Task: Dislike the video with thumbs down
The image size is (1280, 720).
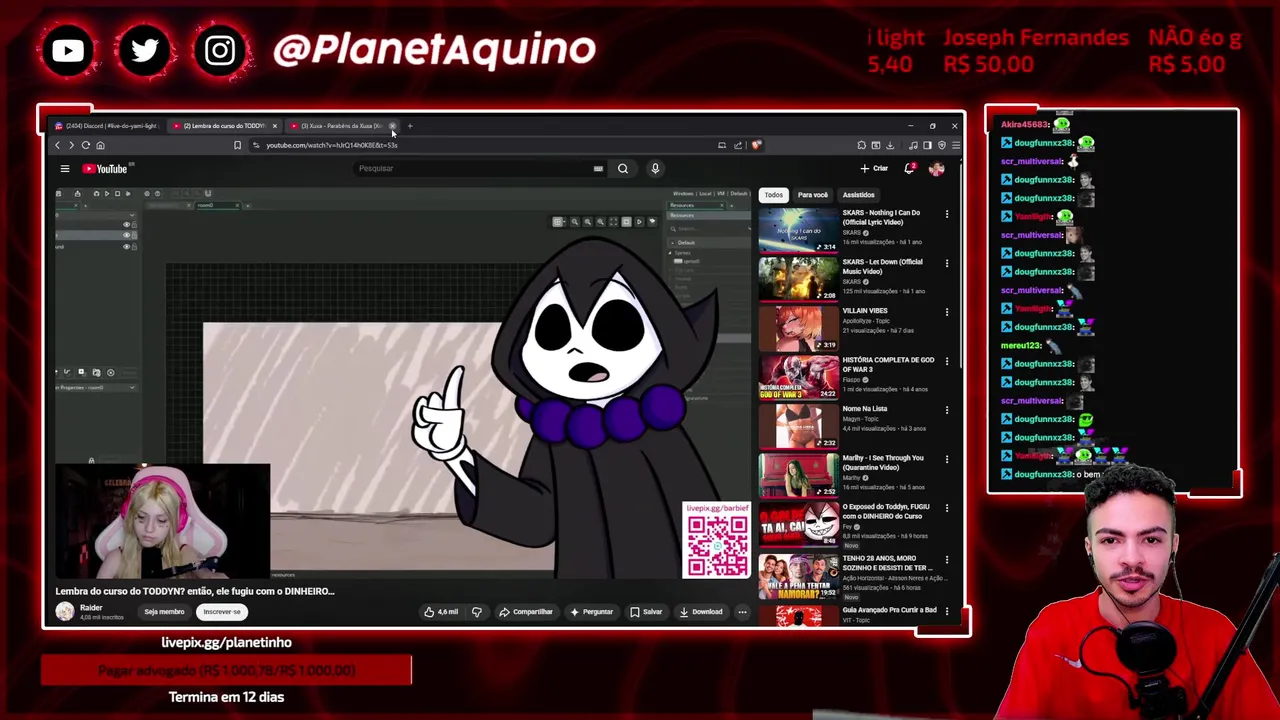Action: click(477, 612)
